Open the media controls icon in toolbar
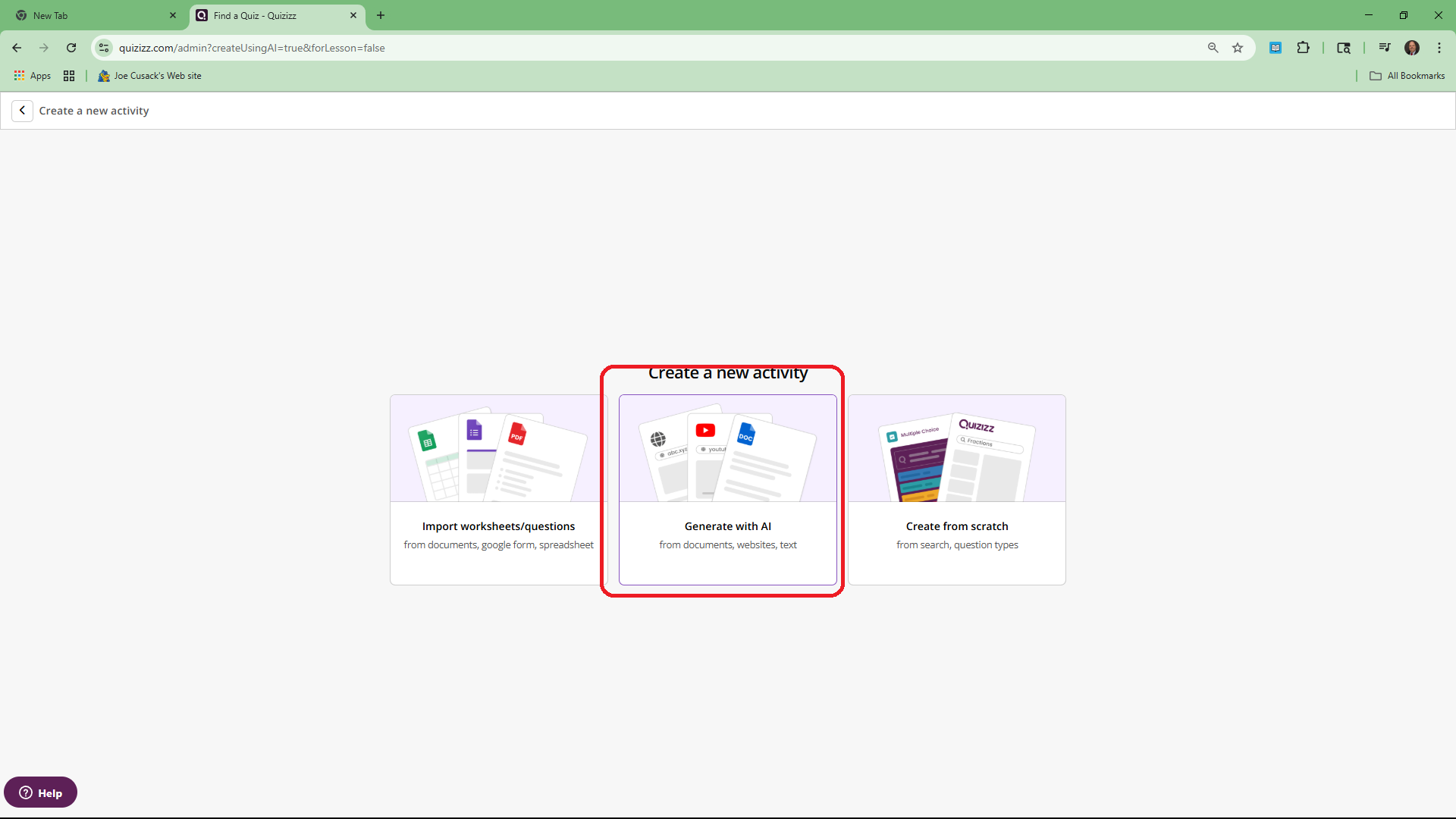The image size is (1456, 819). pos(1384,48)
